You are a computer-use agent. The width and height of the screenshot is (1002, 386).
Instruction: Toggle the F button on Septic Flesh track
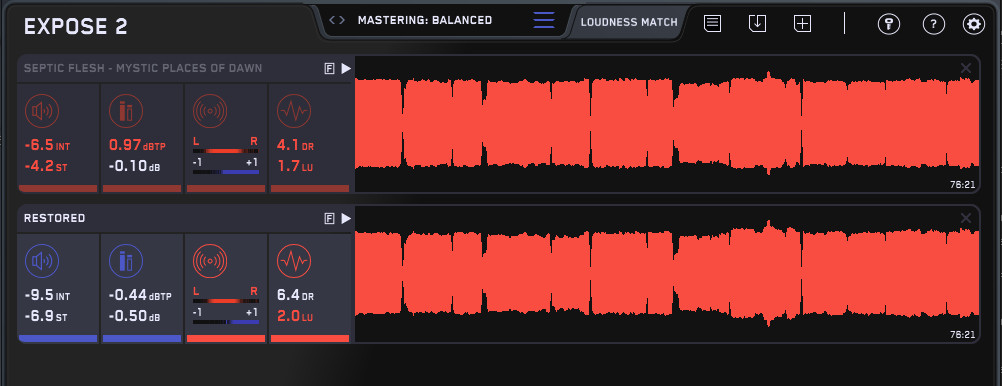coord(330,69)
